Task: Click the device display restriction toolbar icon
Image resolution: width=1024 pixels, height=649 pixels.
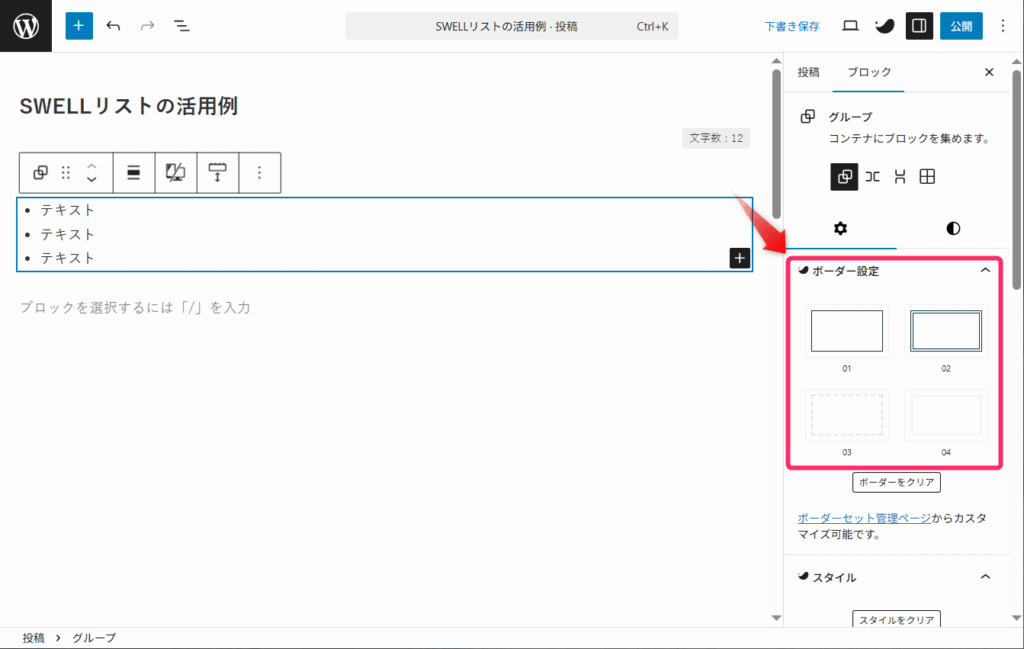Action: pos(175,172)
